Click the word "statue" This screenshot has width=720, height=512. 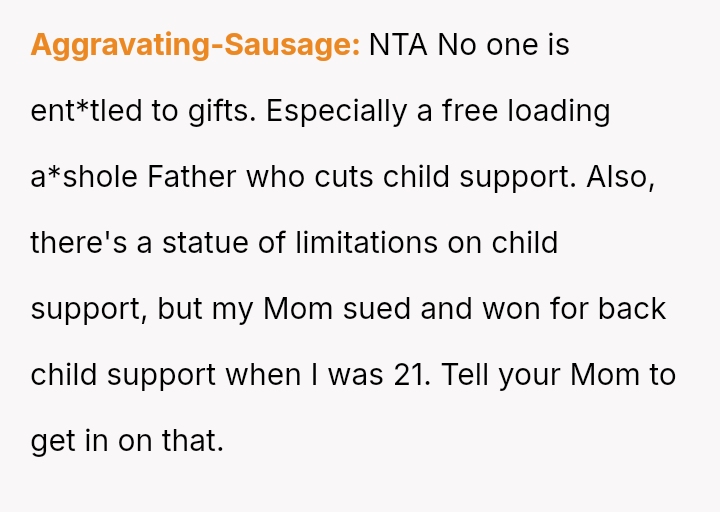pos(205,243)
